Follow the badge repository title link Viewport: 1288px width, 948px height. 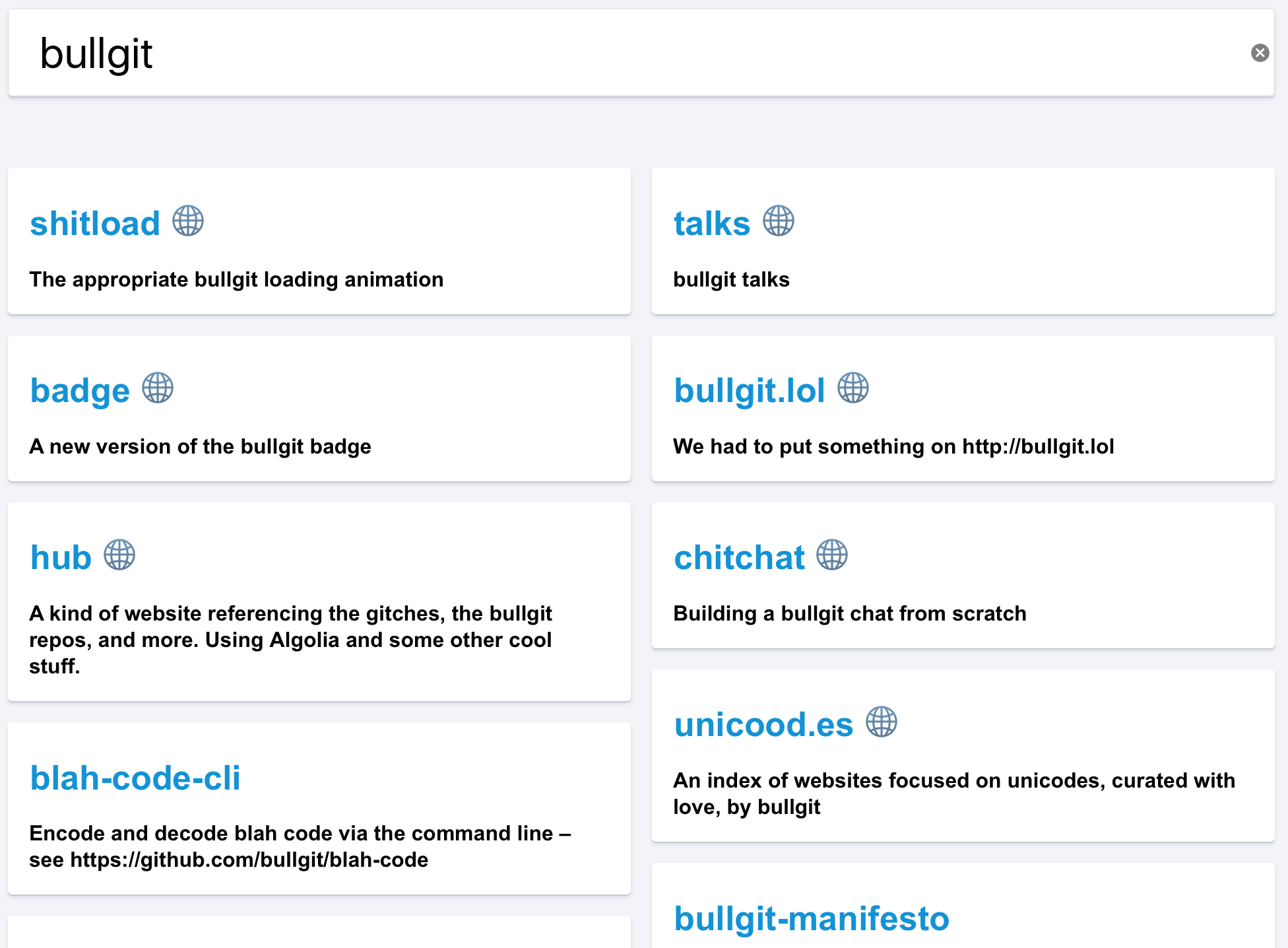pyautogui.click(x=80, y=390)
